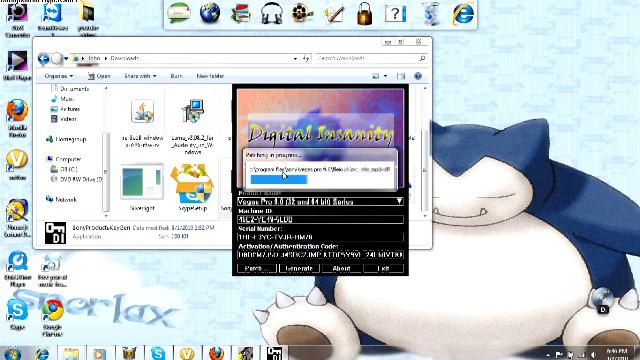Screen dimensions: 640x360
Task: Click the Serial Number field in keygen
Action: tap(320, 237)
